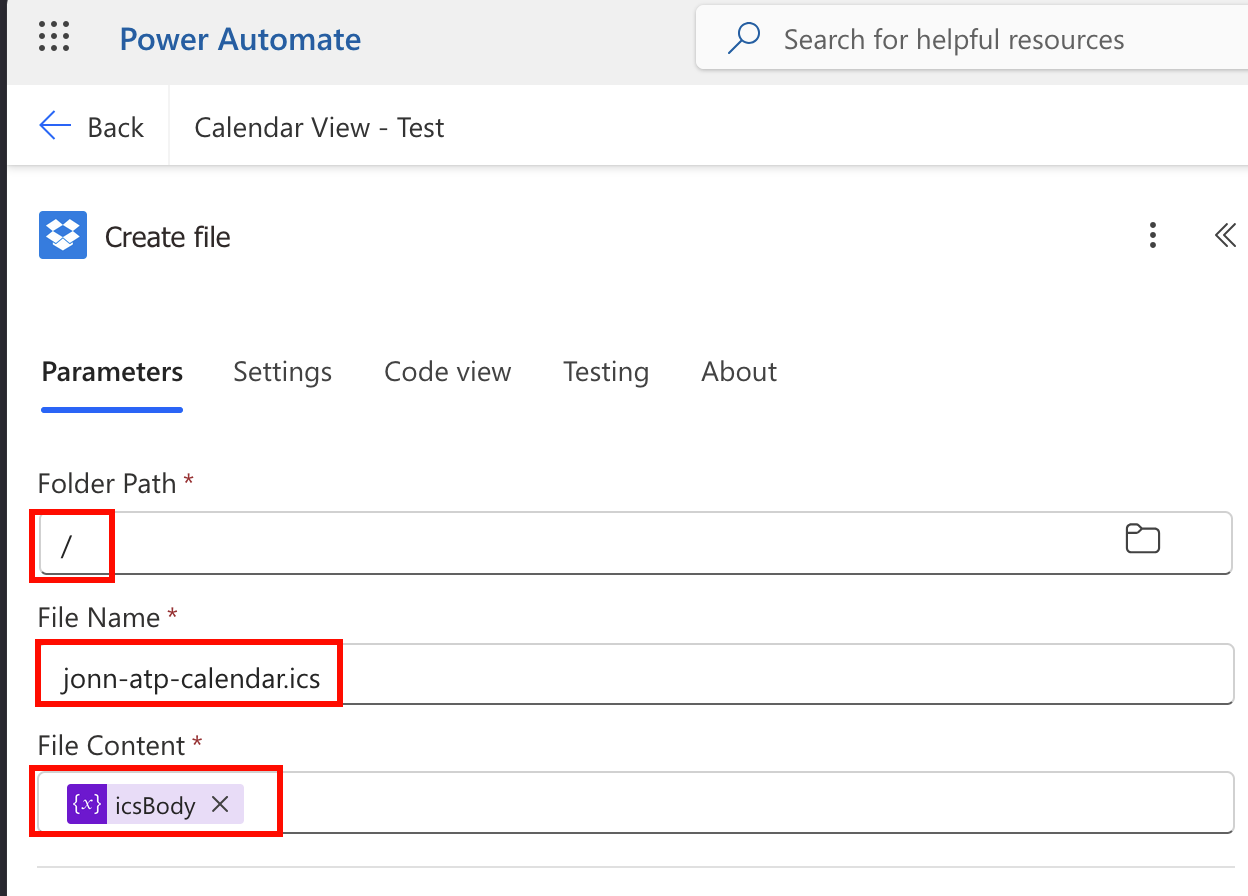Image resolution: width=1248 pixels, height=896 pixels.
Task: Open the three-dot more options menu
Action: pos(1153,235)
